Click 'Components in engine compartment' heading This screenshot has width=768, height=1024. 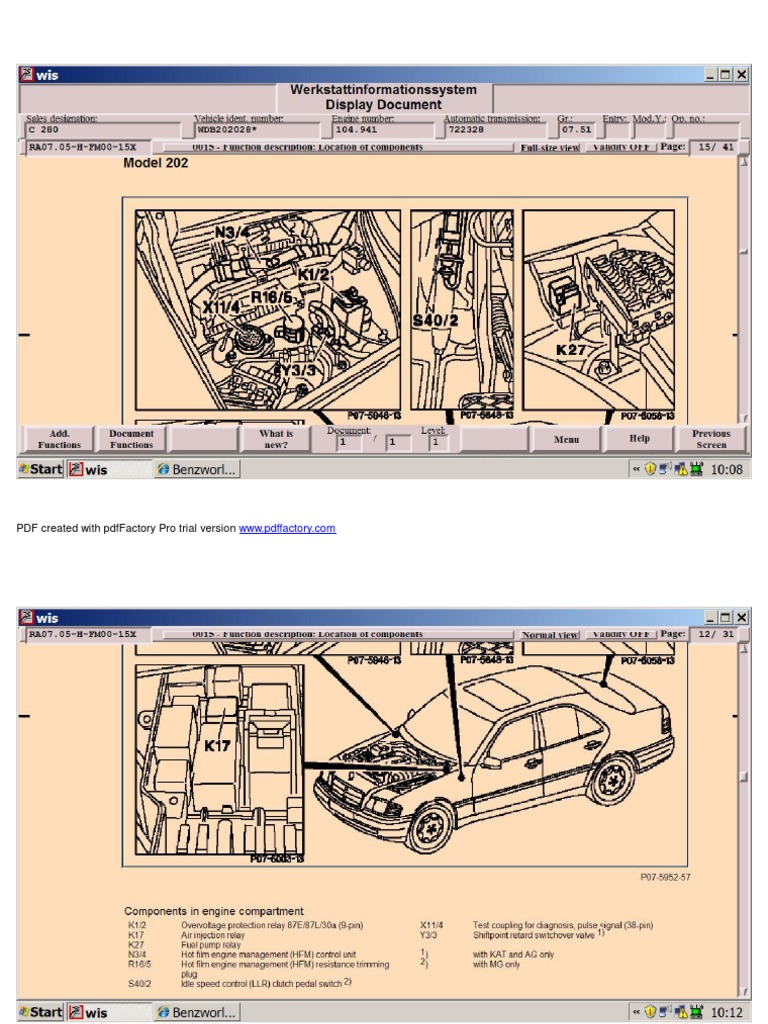click(x=214, y=911)
